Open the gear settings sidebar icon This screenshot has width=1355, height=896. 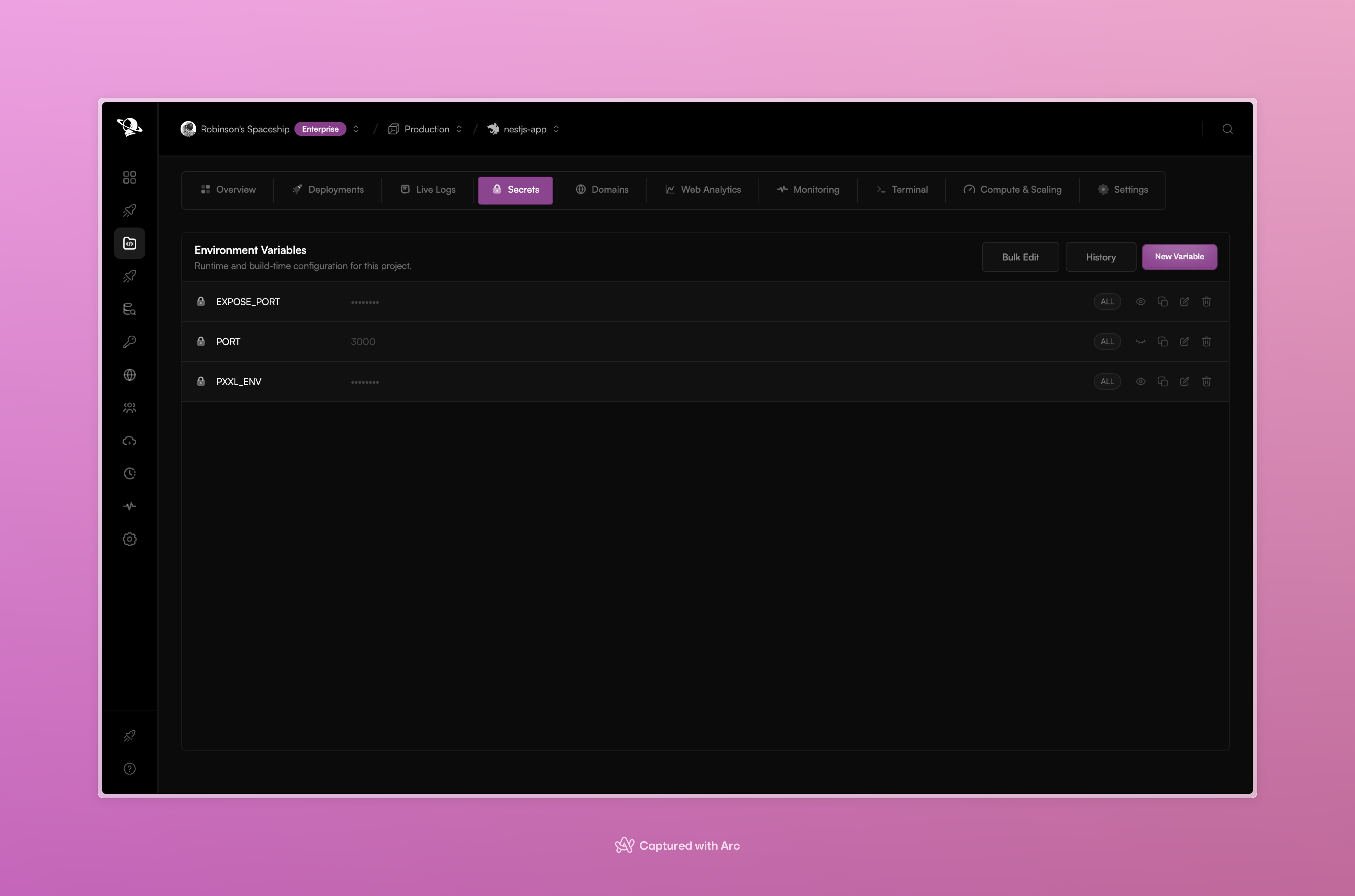130,539
